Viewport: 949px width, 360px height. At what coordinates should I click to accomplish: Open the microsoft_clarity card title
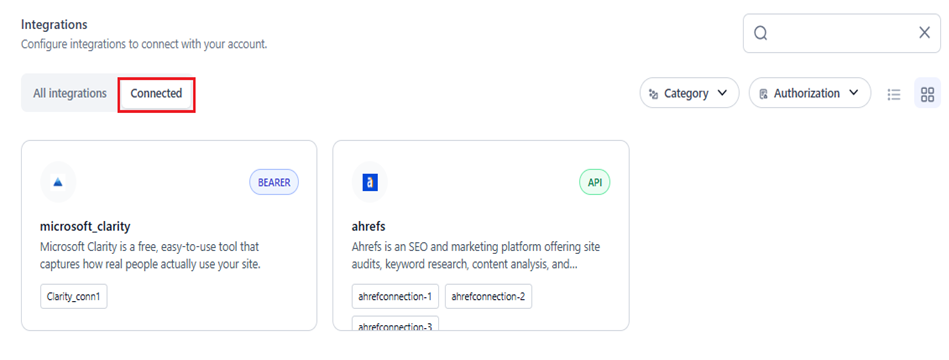click(x=85, y=227)
